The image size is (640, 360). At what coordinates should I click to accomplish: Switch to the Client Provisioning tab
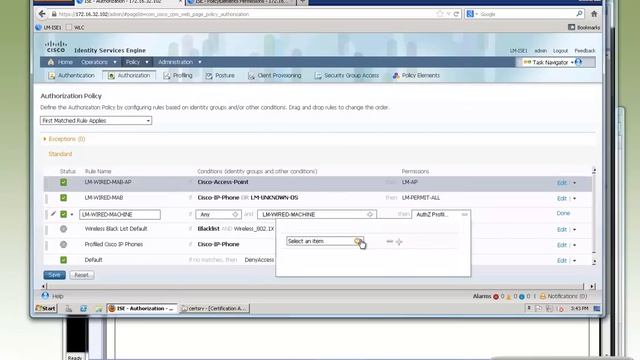(x=275, y=76)
